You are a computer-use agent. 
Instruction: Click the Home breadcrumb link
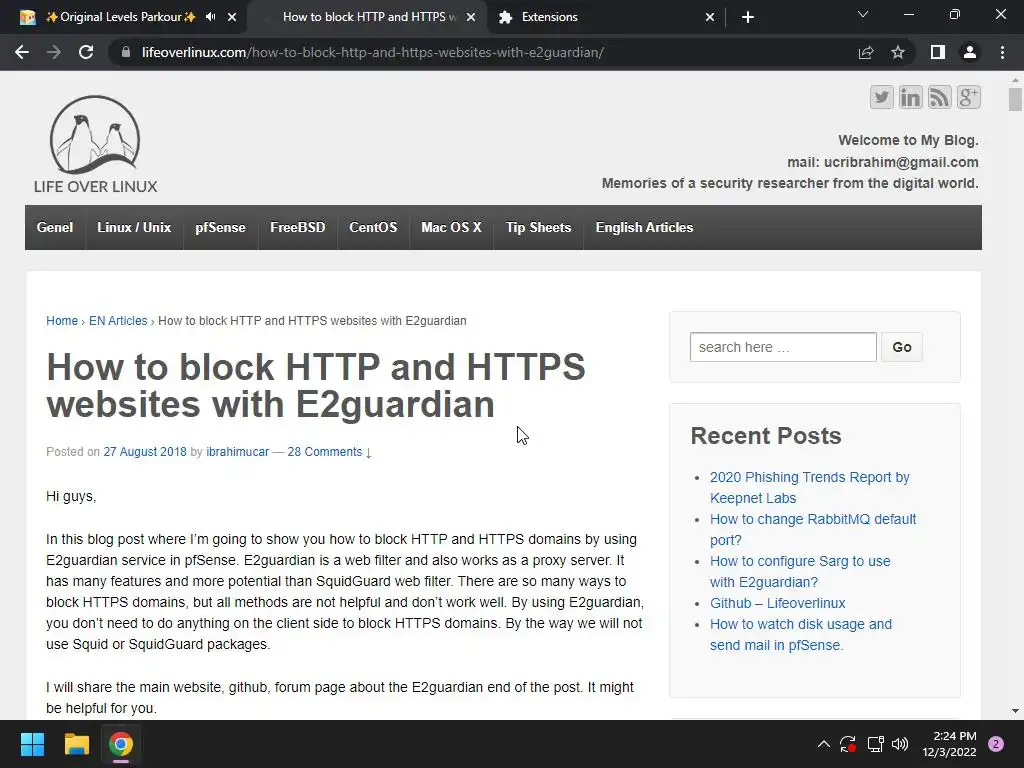62,321
